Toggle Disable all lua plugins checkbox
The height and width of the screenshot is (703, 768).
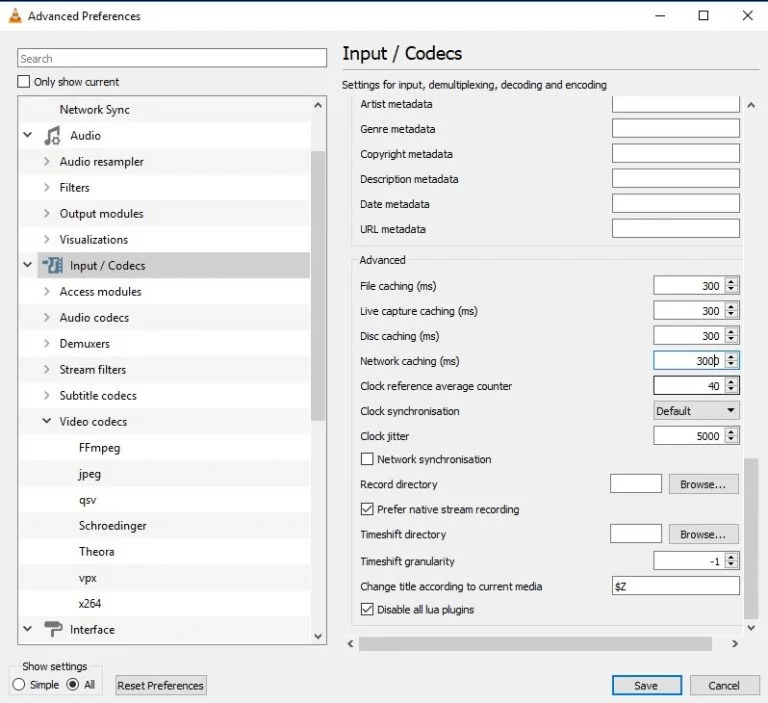[367, 610]
